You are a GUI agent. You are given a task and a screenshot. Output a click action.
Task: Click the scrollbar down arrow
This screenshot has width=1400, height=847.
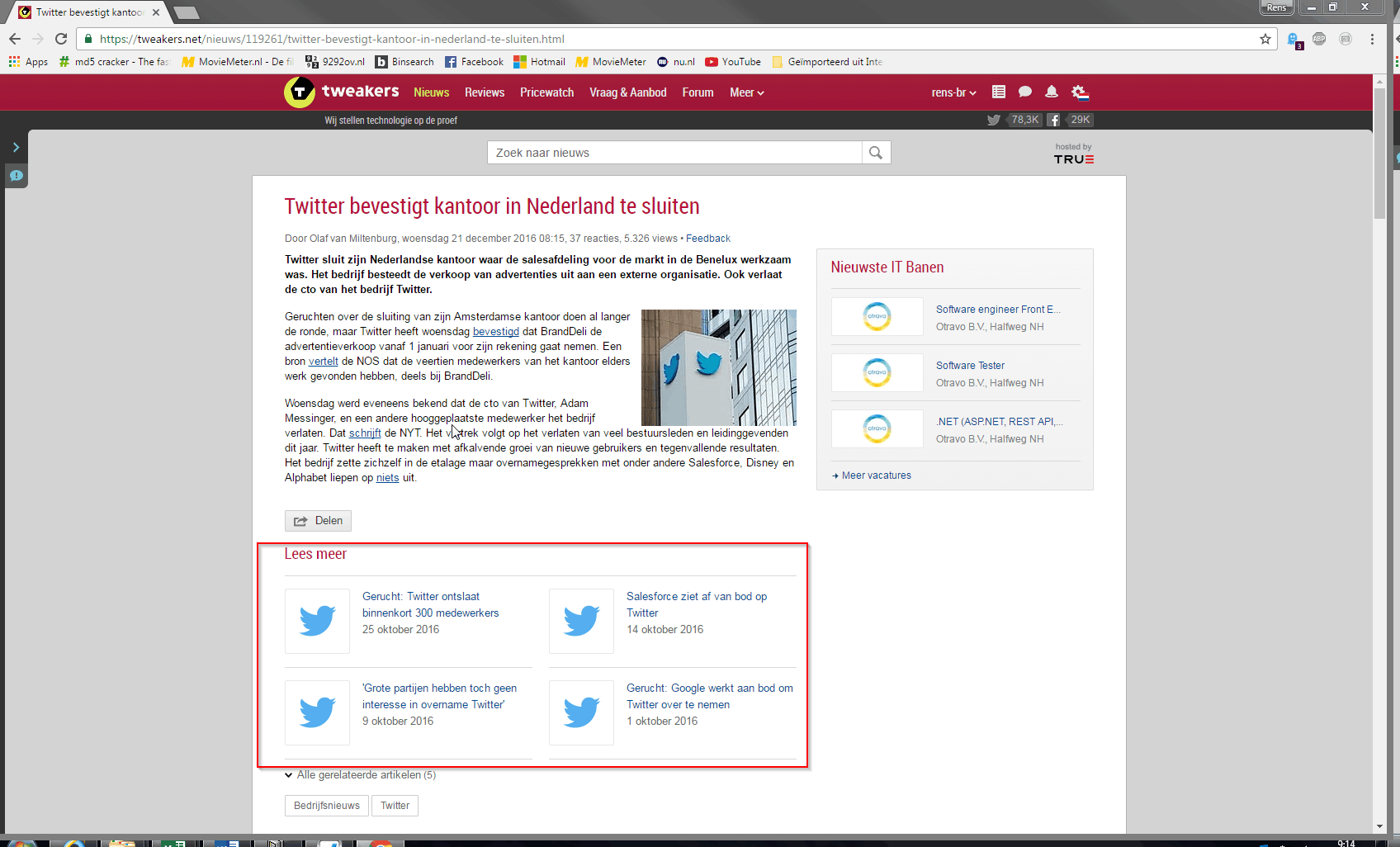[1379, 826]
